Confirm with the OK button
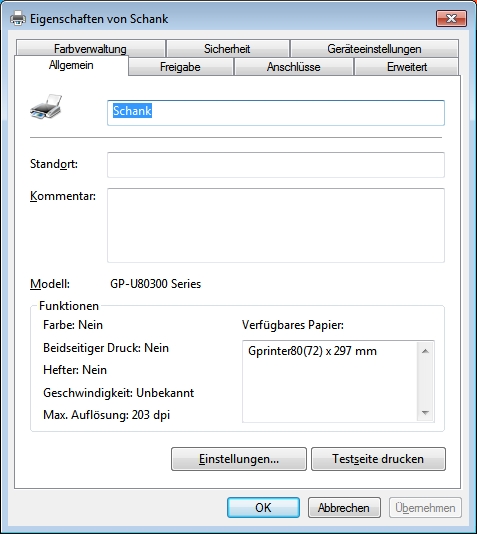 click(x=263, y=507)
